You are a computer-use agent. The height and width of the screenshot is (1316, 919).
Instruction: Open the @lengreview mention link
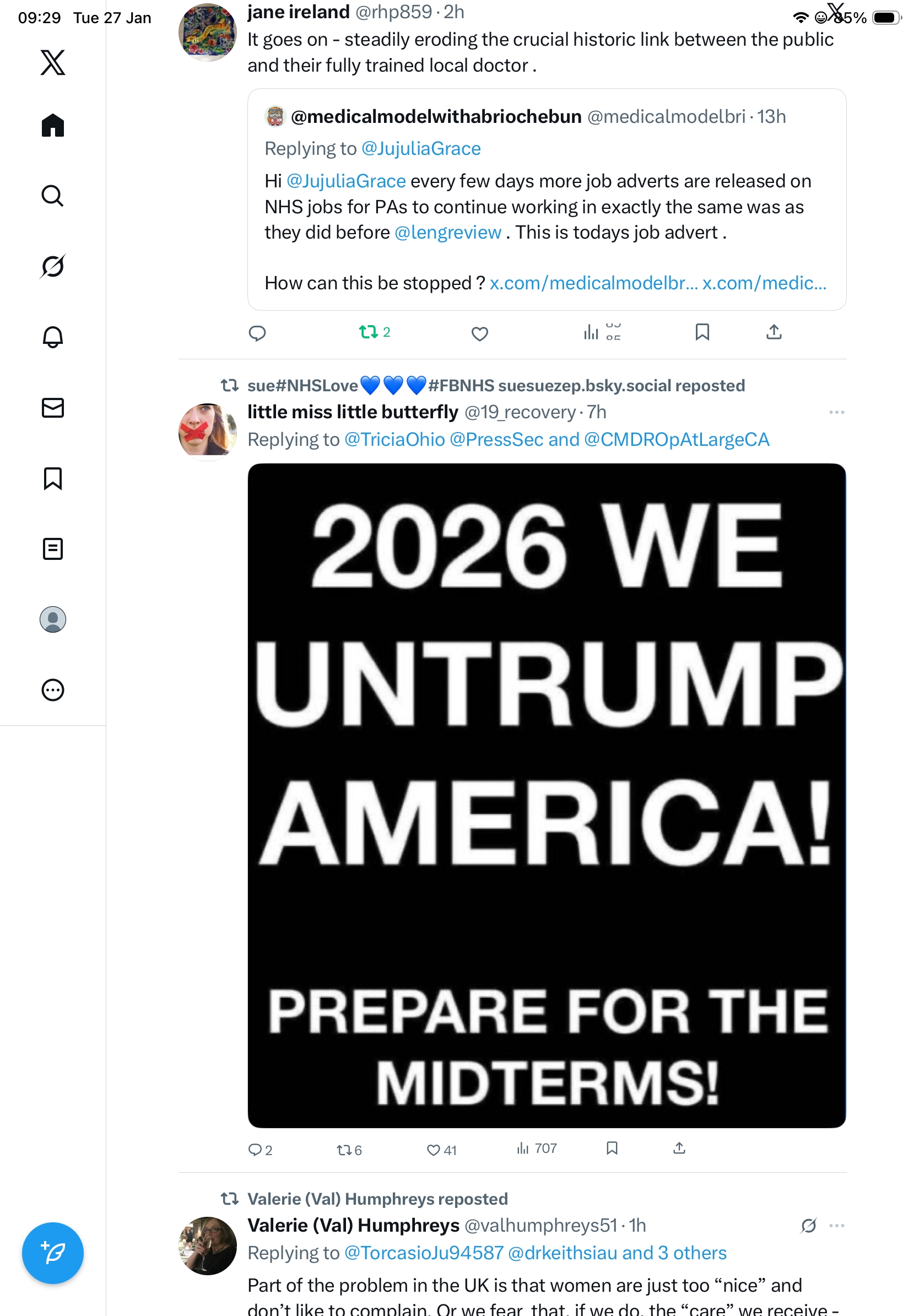tap(447, 232)
